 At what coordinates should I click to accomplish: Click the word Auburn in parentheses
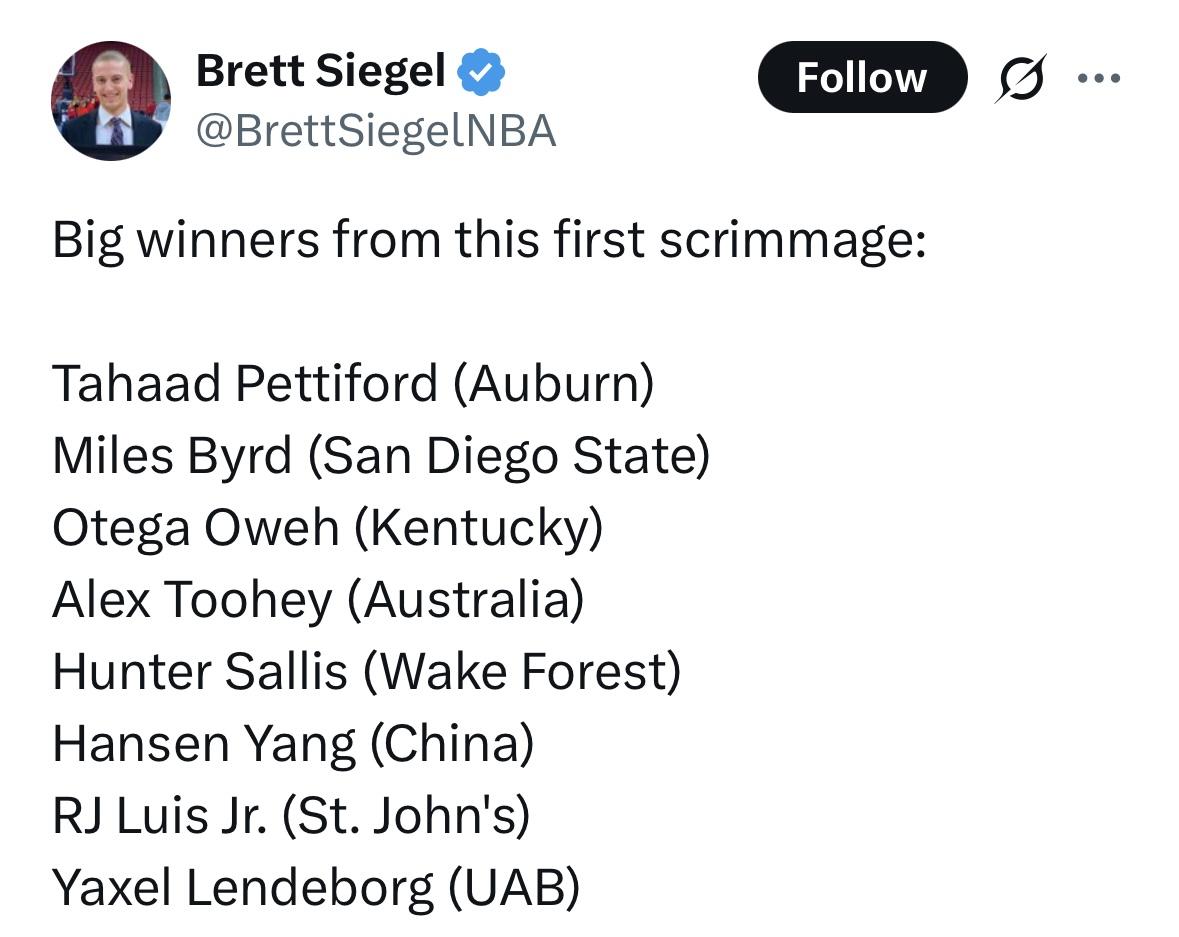coord(553,384)
